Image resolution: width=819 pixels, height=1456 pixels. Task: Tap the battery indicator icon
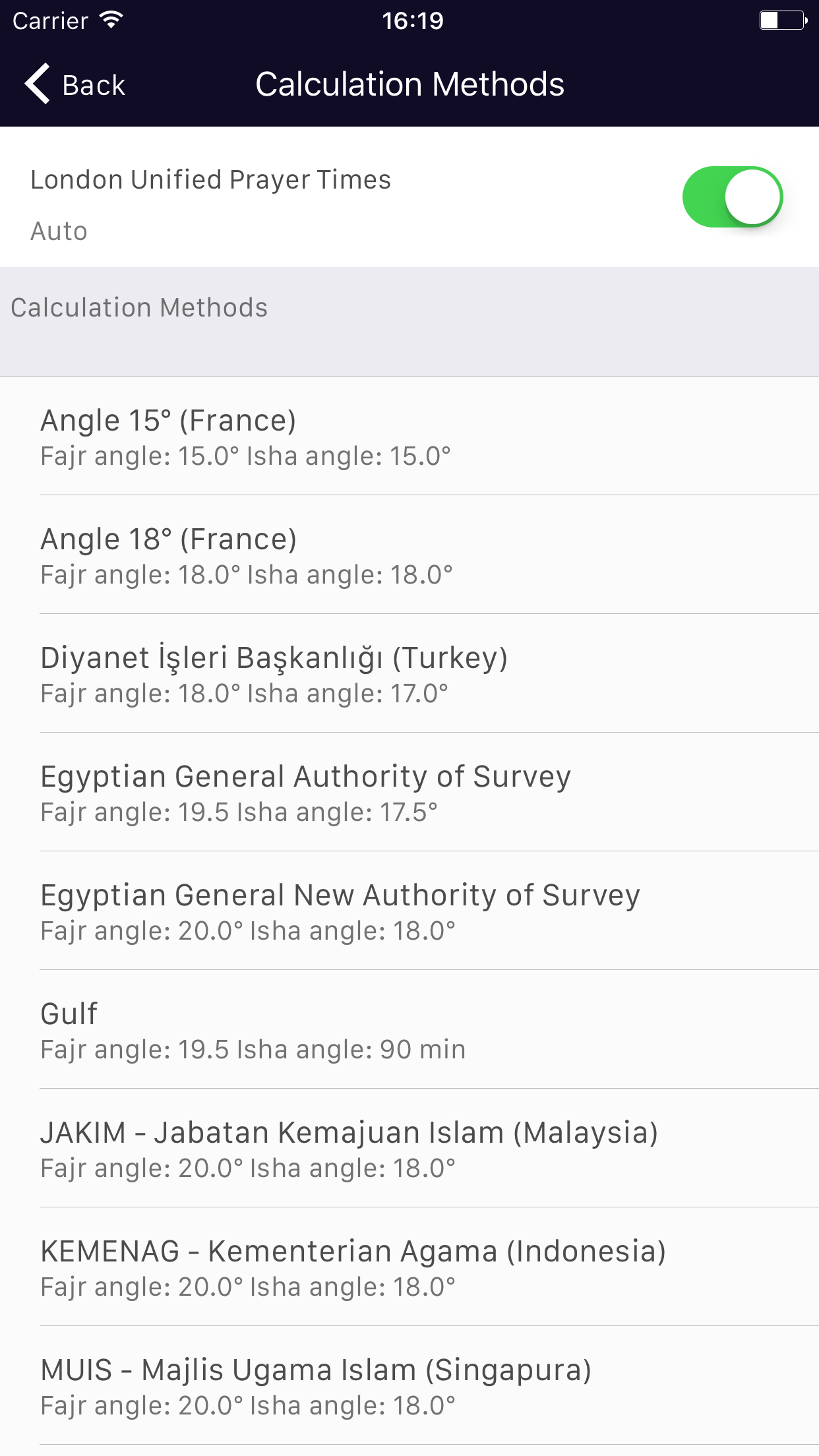(x=783, y=20)
